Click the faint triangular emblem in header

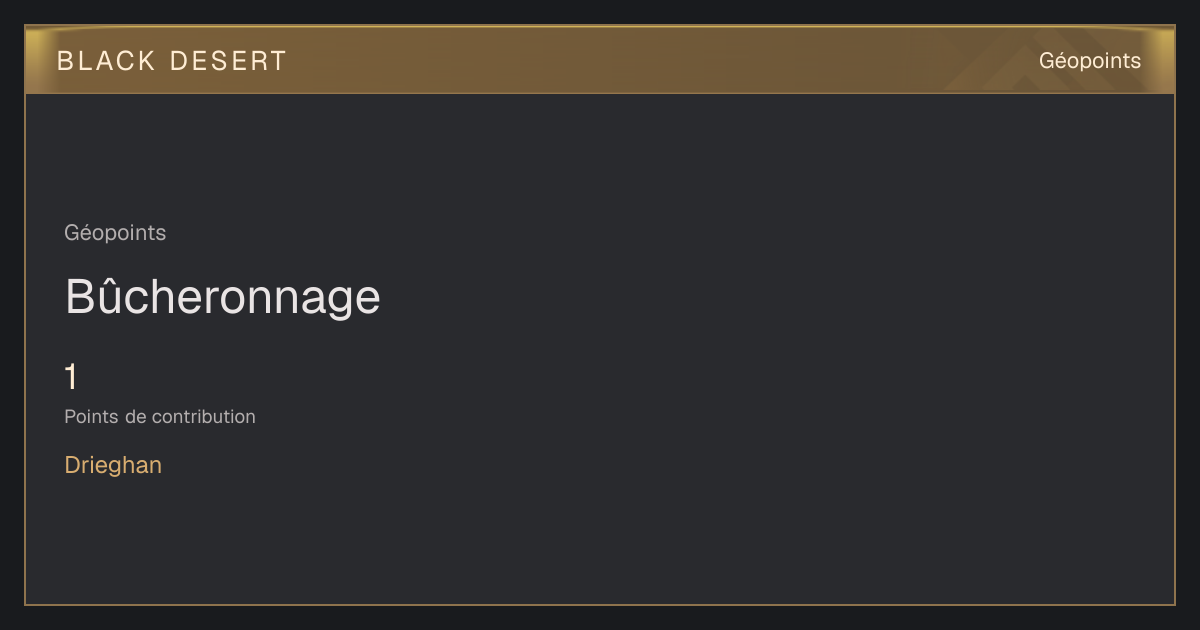(1040, 62)
